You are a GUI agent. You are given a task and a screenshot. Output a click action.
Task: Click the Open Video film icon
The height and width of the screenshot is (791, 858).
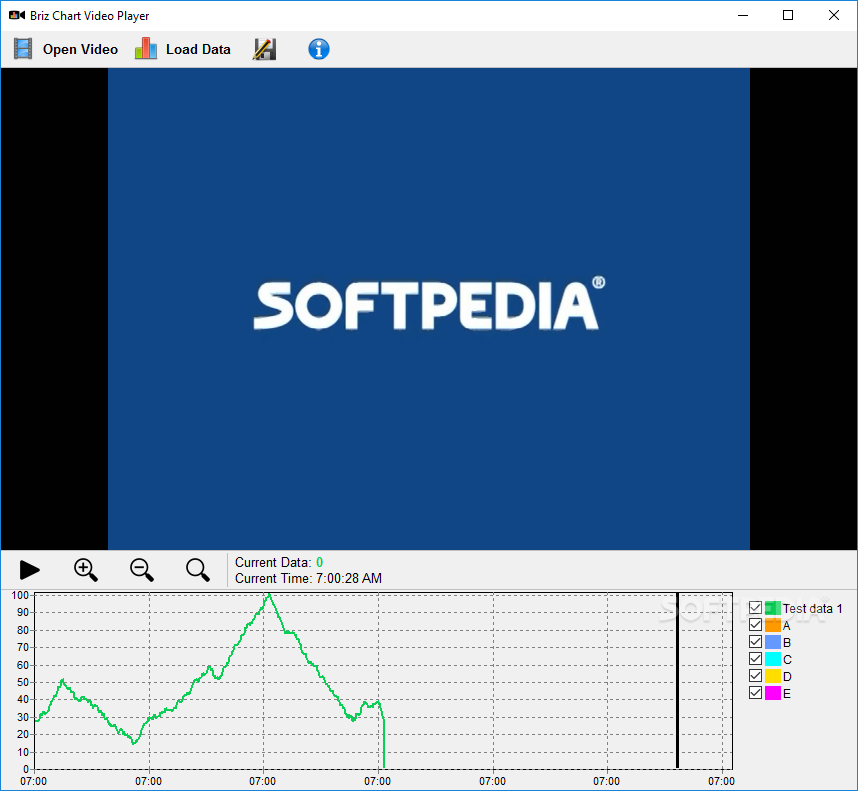click(23, 49)
